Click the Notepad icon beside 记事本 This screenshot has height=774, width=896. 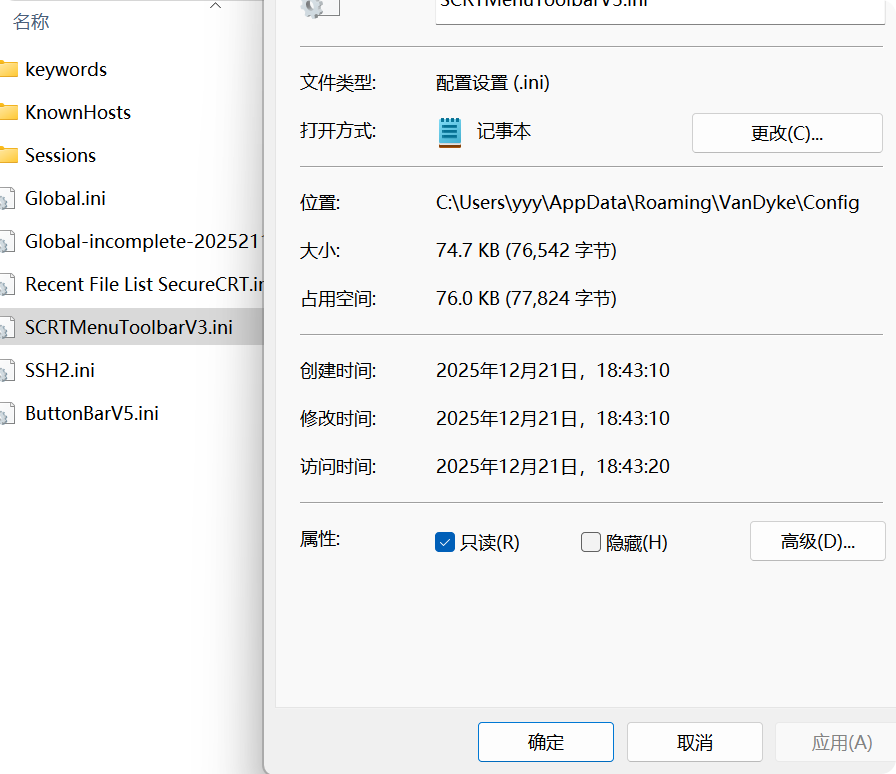(x=450, y=132)
